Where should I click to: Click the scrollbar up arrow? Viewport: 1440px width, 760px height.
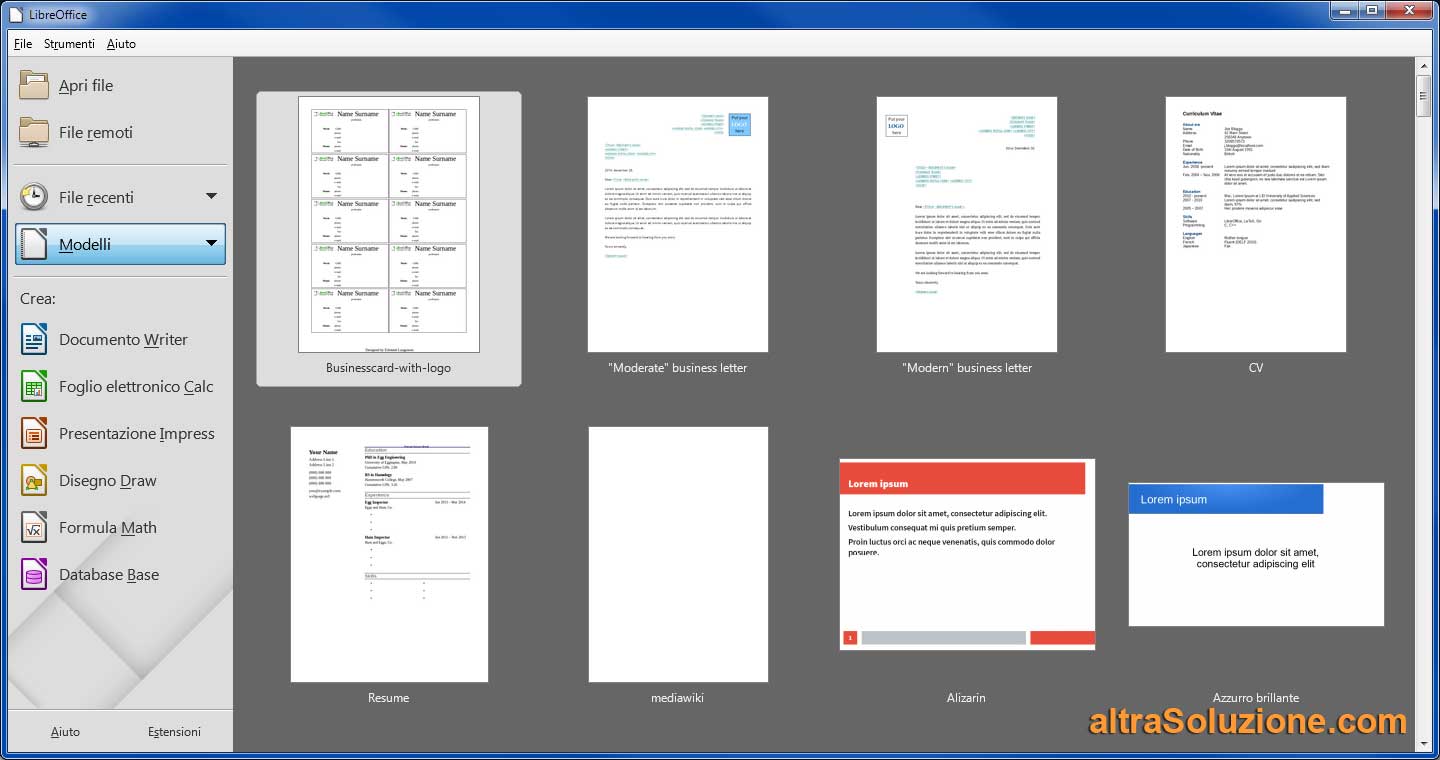coord(1424,66)
